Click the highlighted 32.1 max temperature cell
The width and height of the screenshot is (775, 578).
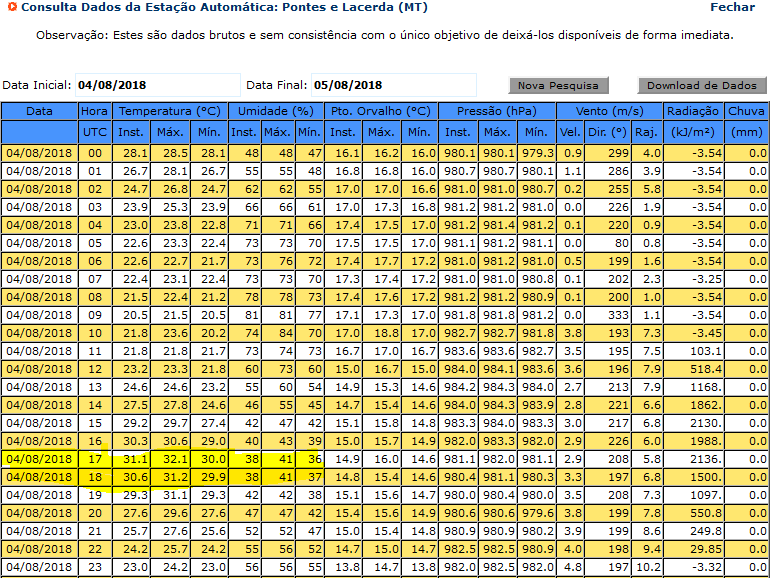pyautogui.click(x=175, y=459)
